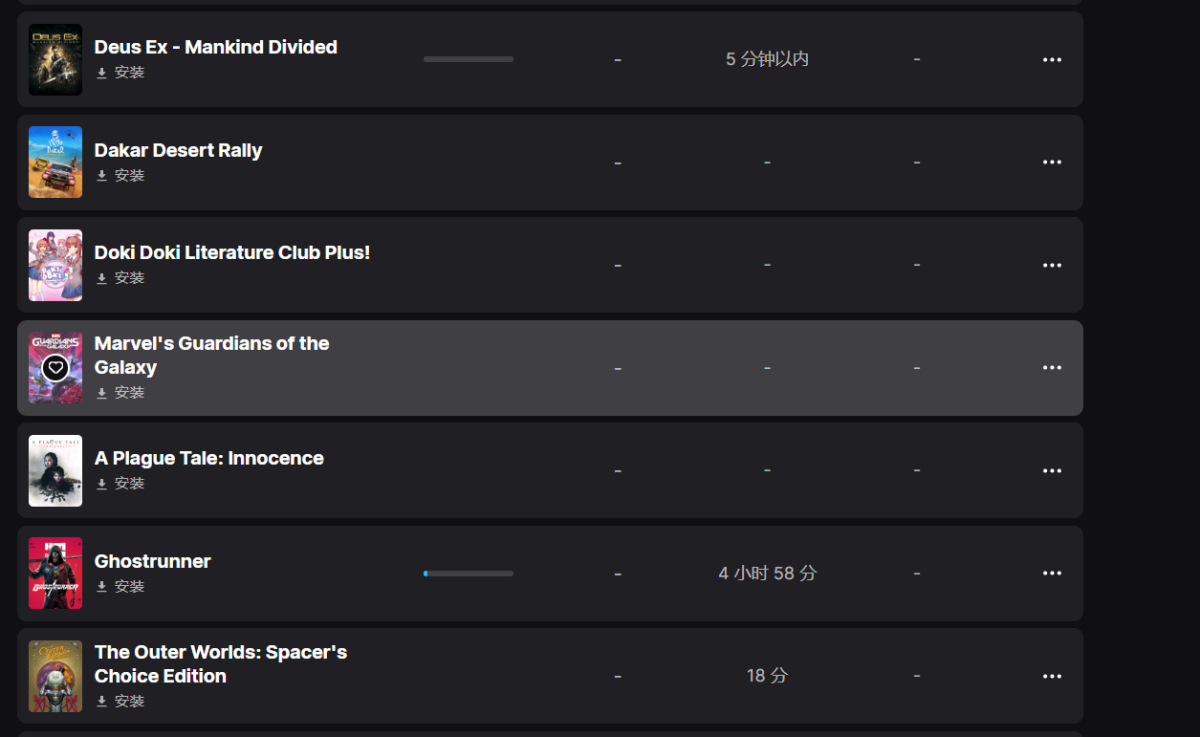Viewport: 1200px width, 737px height.
Task: Favorite Marvel's Guardians of the Galaxy with heart icon
Action: [55, 368]
